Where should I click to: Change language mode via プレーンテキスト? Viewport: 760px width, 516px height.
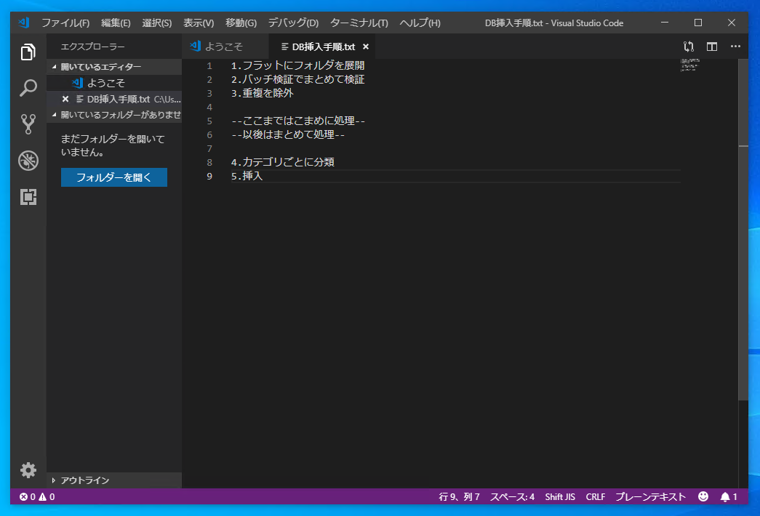tap(650, 497)
